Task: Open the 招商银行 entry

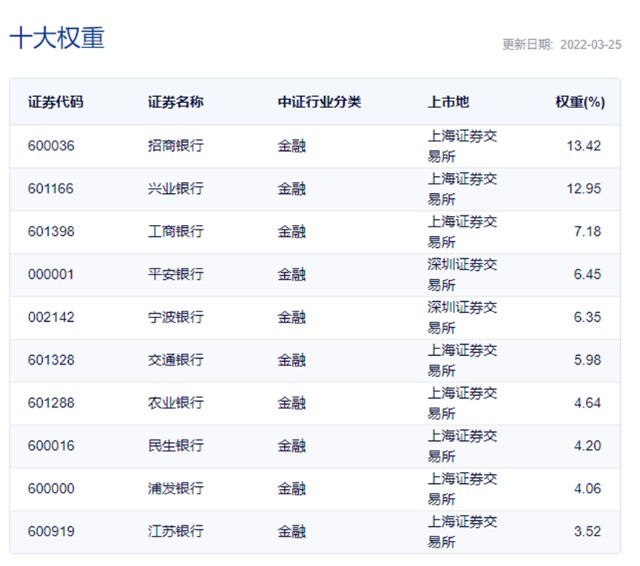Action: click(175, 146)
